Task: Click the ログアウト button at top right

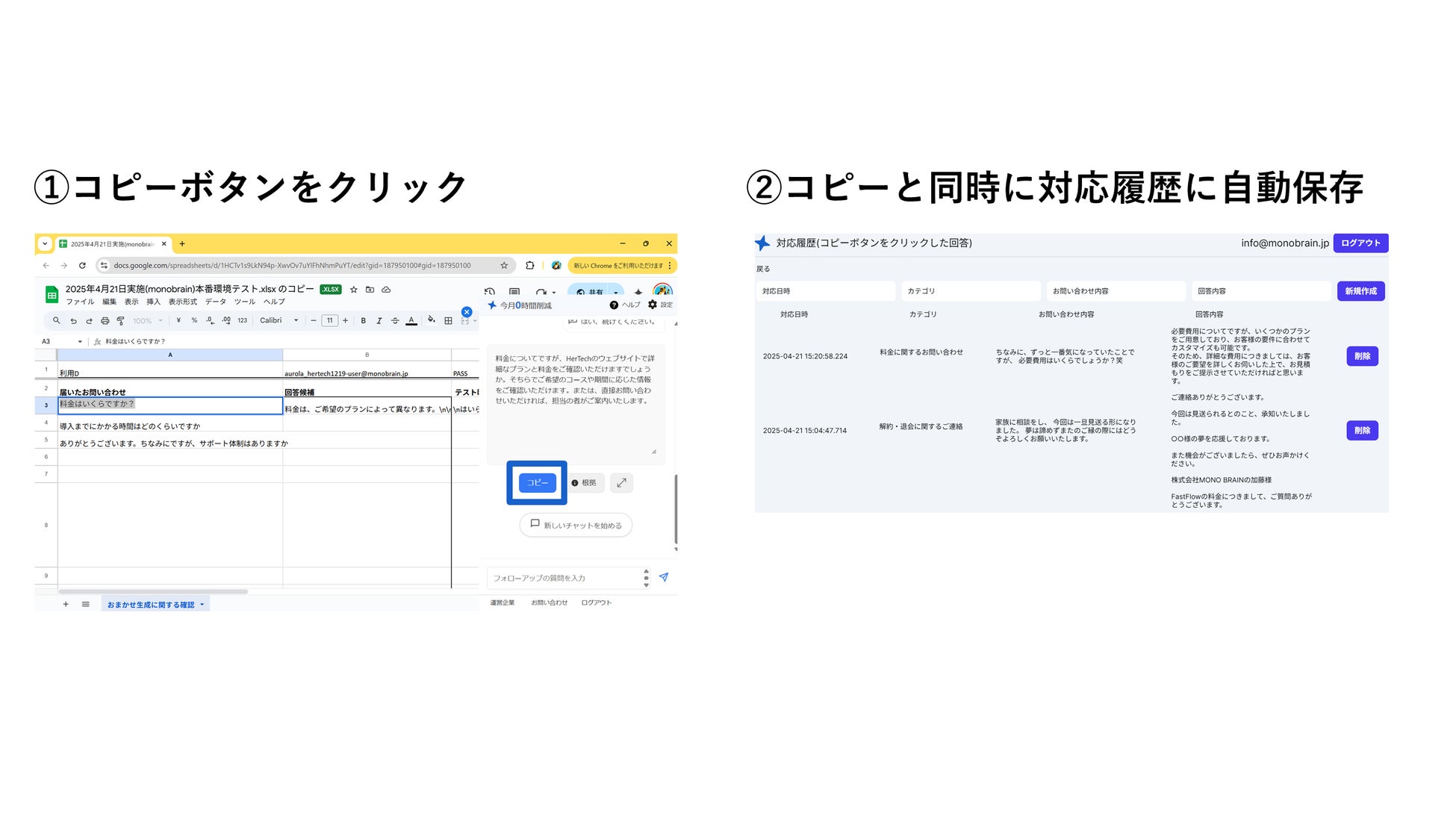Action: point(1360,243)
